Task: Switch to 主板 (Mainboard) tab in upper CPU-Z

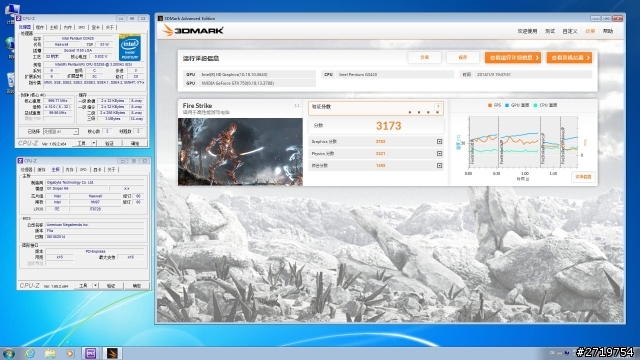Action: click(x=54, y=27)
